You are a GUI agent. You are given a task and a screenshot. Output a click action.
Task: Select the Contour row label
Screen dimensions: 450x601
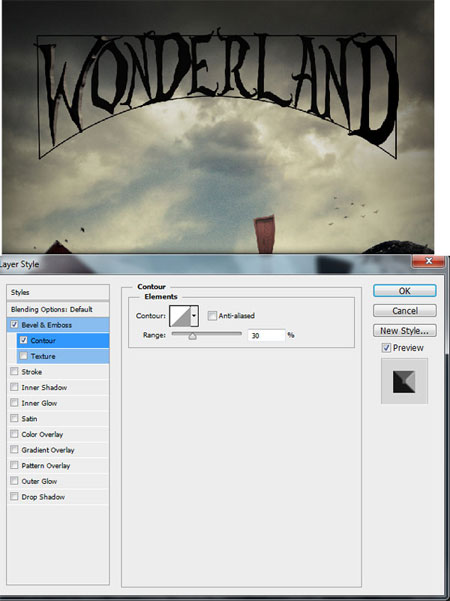pyautogui.click(x=43, y=340)
